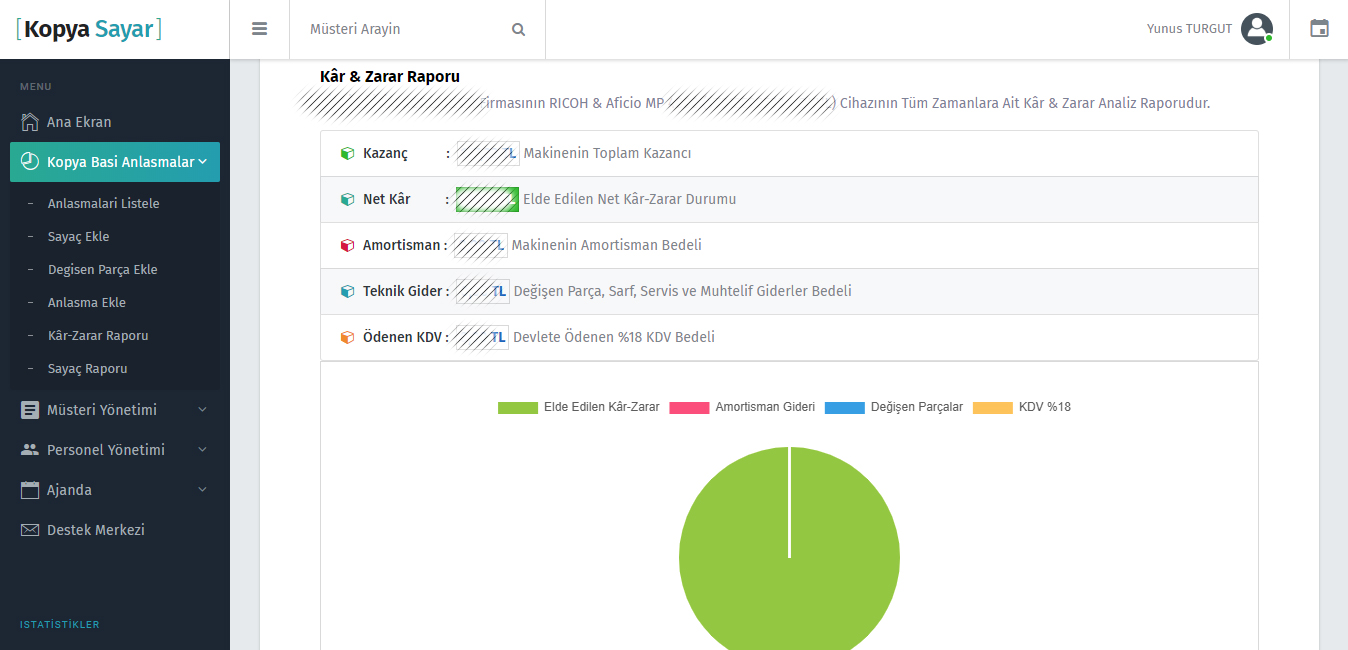Screen dimensions: 1348x650
Task: Collapse Kopya Basi Anlasmalar menu
Action: [x=115, y=162]
